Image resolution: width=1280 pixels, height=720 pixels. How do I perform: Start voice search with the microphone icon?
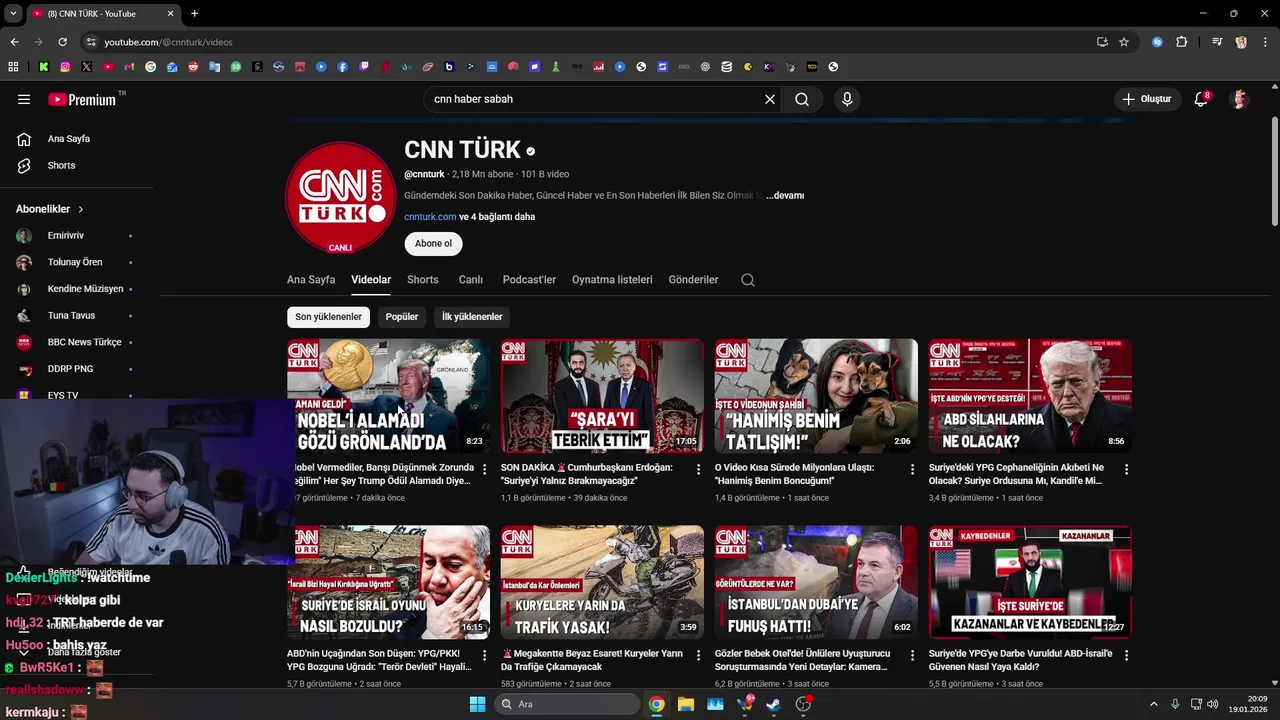point(847,99)
